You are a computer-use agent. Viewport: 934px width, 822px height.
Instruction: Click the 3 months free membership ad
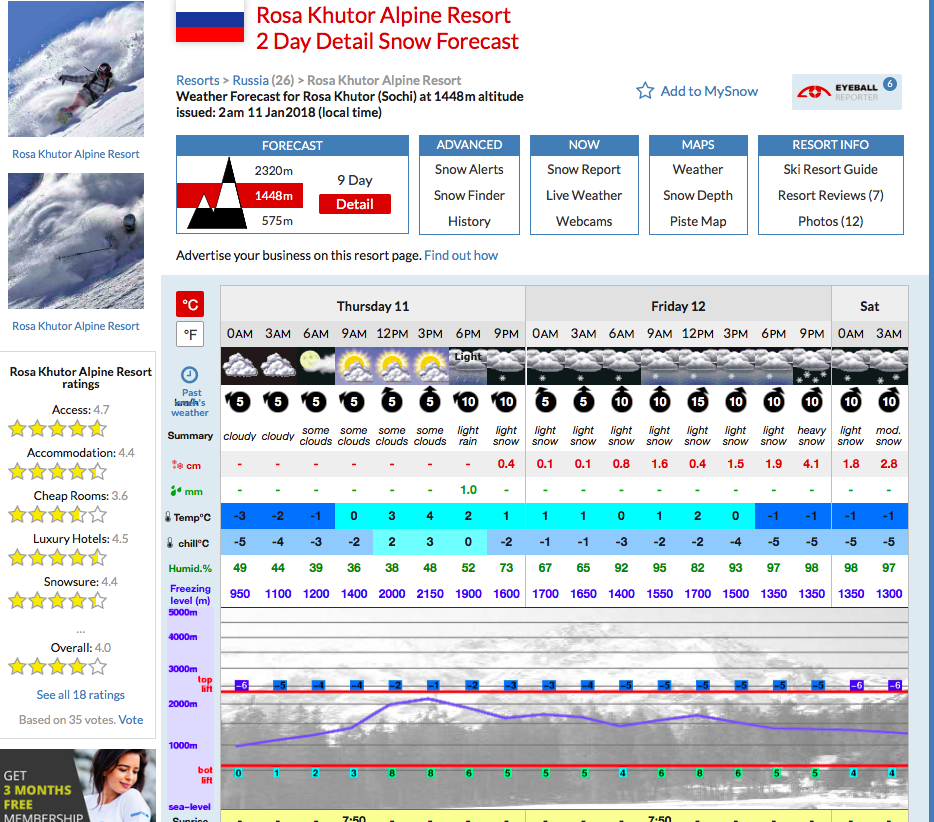coord(77,786)
